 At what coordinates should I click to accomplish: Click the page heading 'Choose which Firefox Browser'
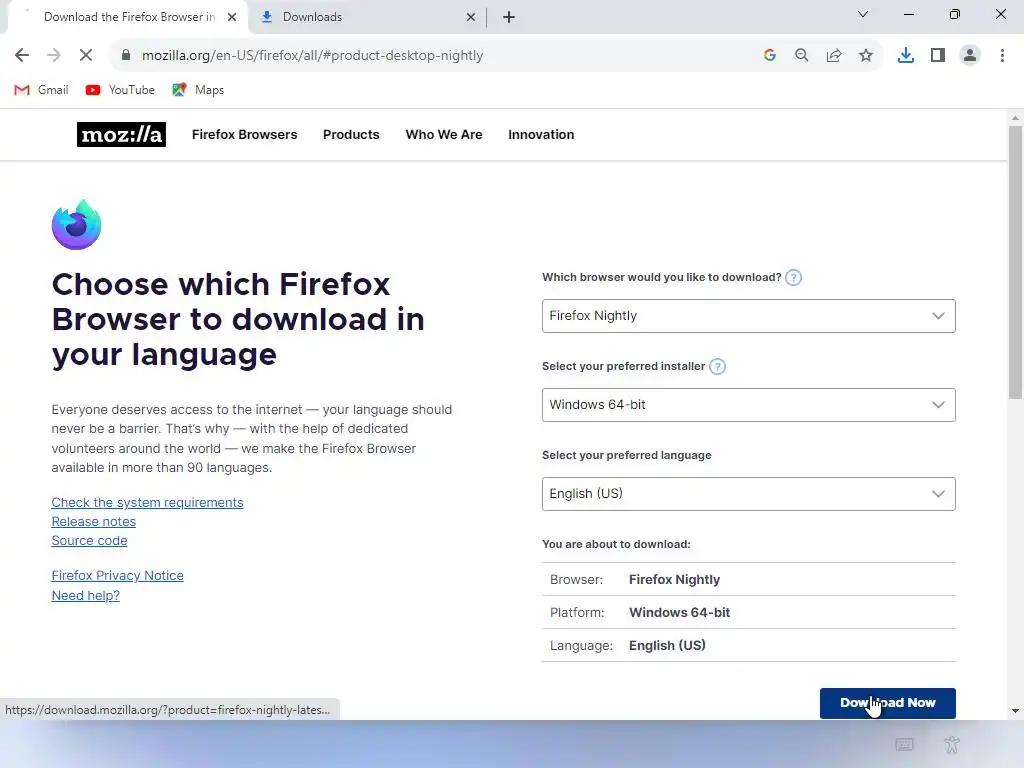[238, 319]
